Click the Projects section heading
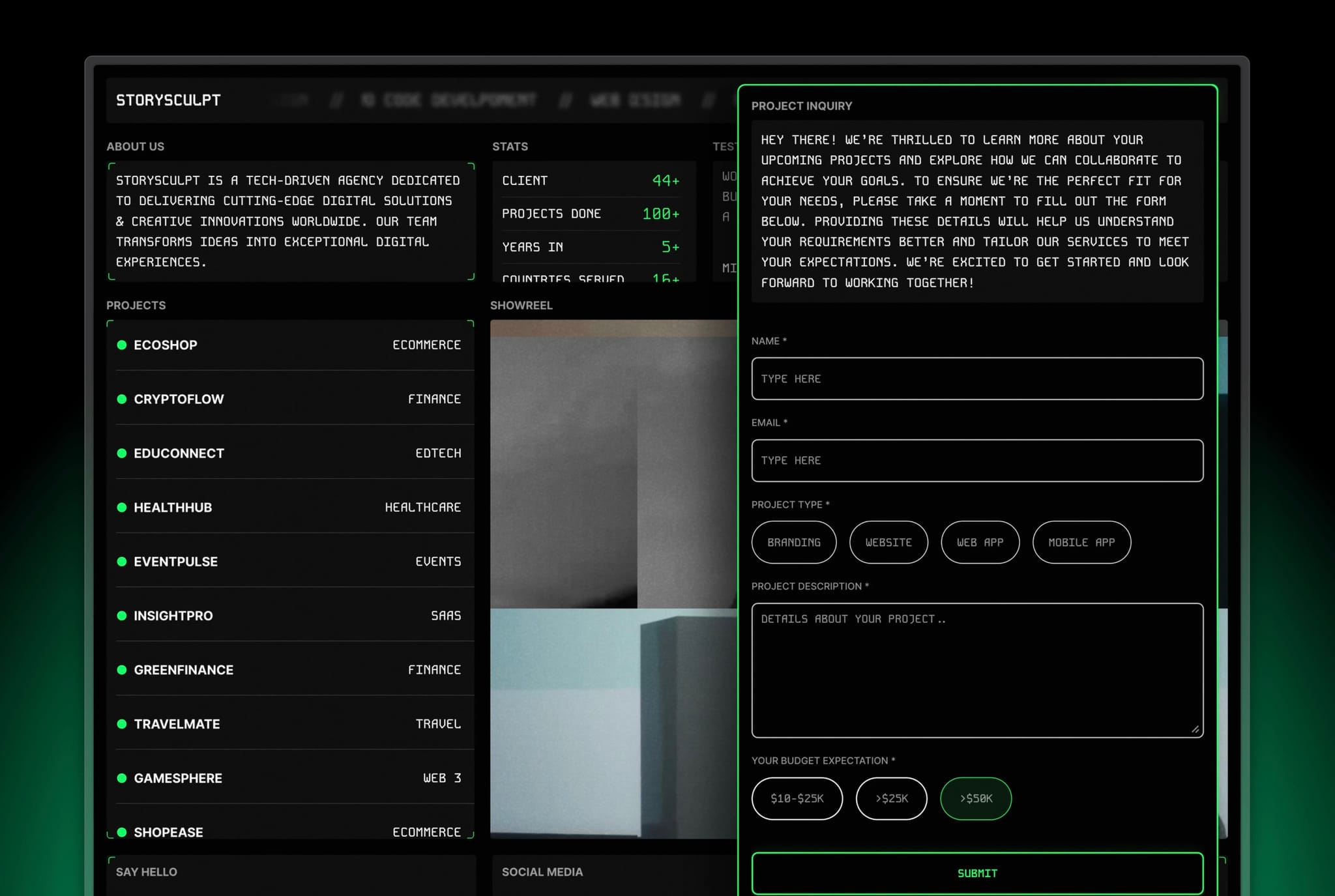1335x896 pixels. click(x=136, y=306)
